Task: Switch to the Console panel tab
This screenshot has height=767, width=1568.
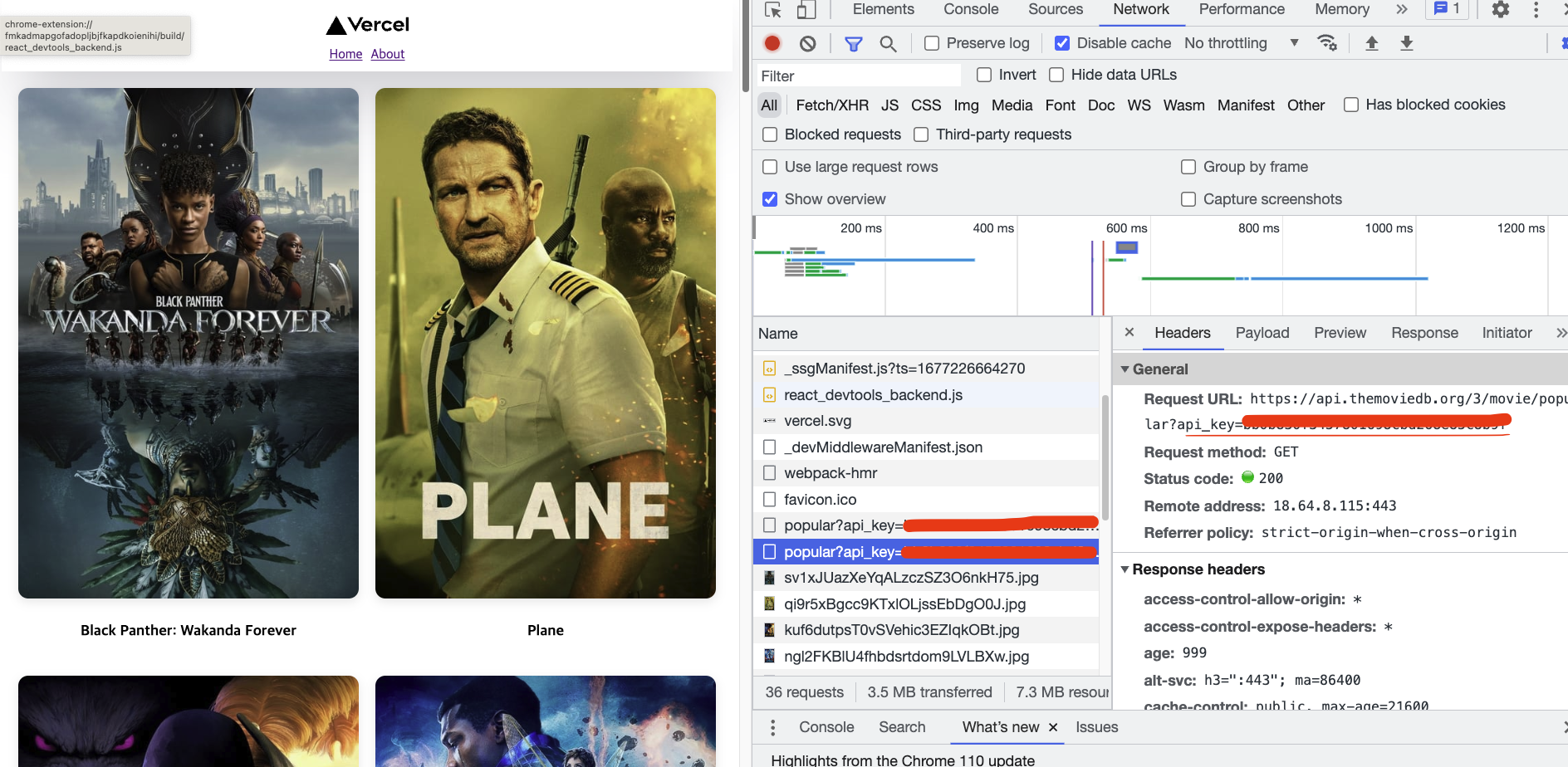Action: pyautogui.click(x=971, y=10)
